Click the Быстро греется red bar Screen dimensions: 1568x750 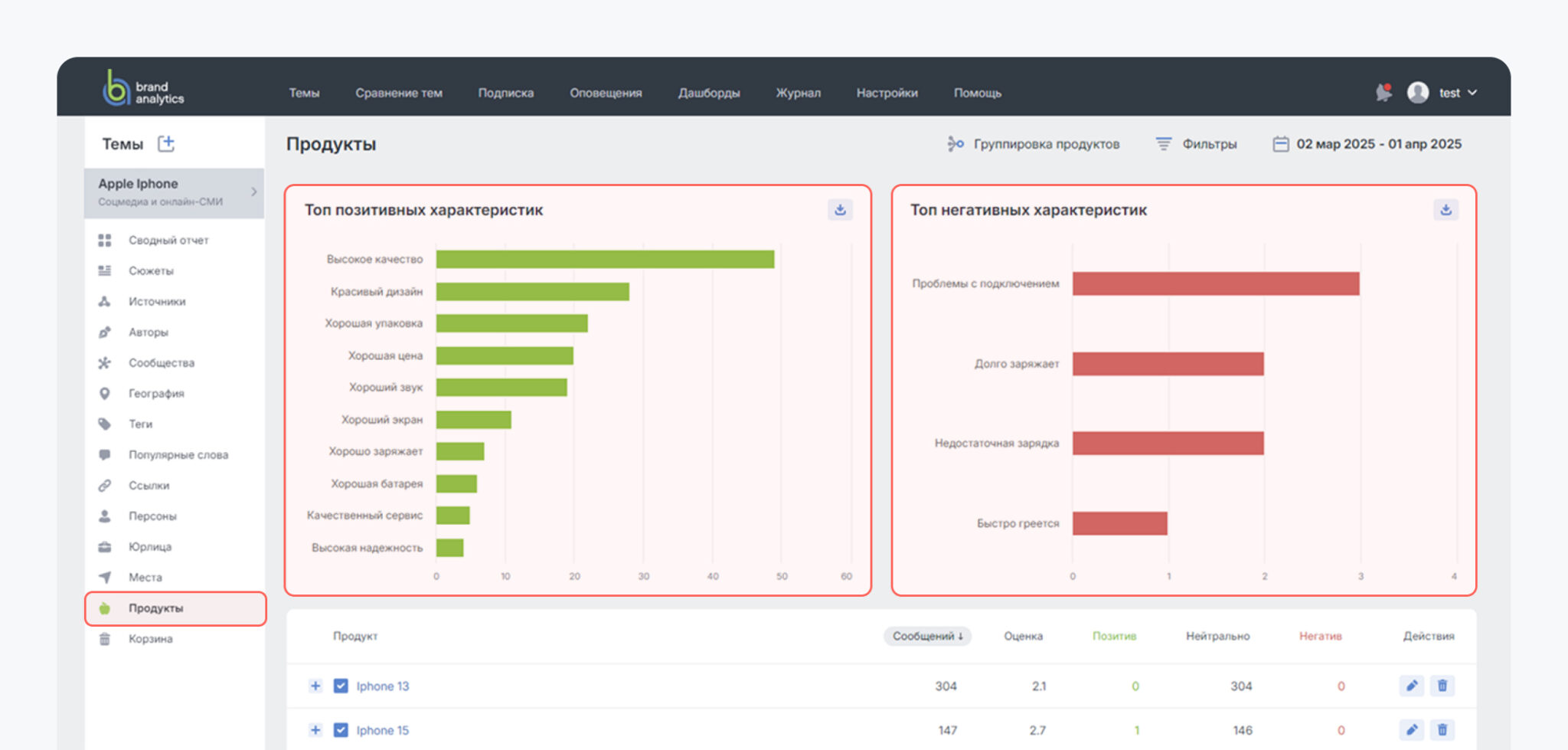tap(1120, 523)
